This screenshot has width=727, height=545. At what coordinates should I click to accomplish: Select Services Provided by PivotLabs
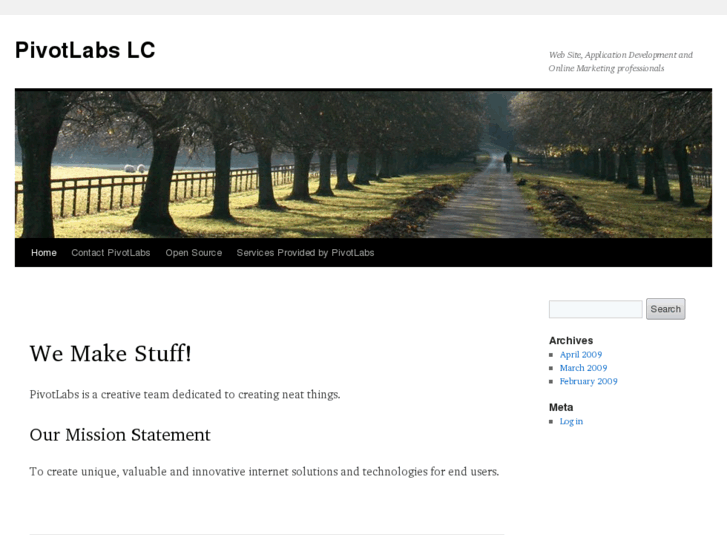tap(305, 253)
